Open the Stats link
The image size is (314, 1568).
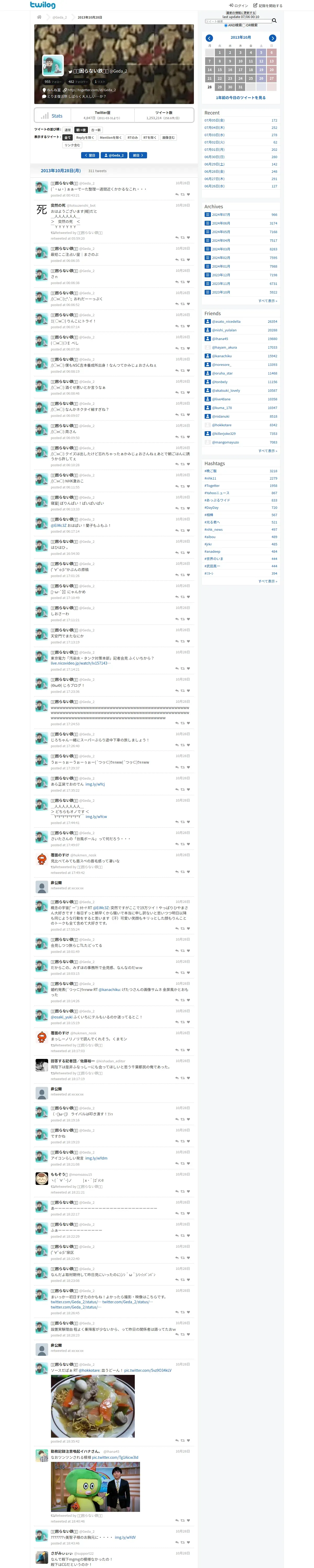57,116
